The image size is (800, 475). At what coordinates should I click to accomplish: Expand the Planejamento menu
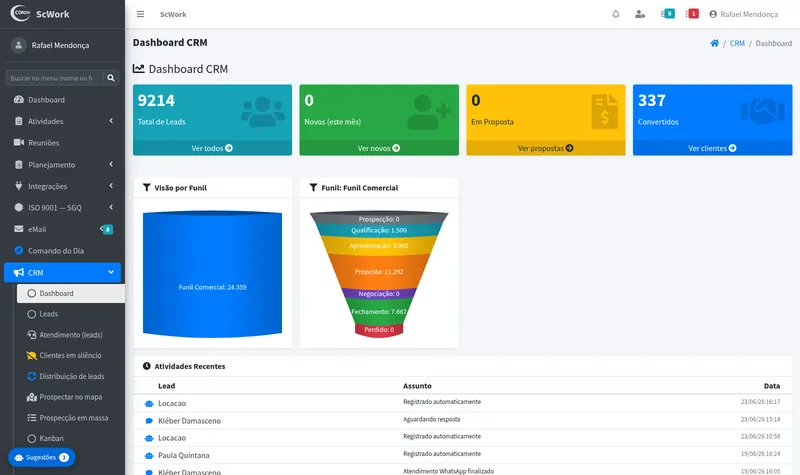tap(62, 165)
